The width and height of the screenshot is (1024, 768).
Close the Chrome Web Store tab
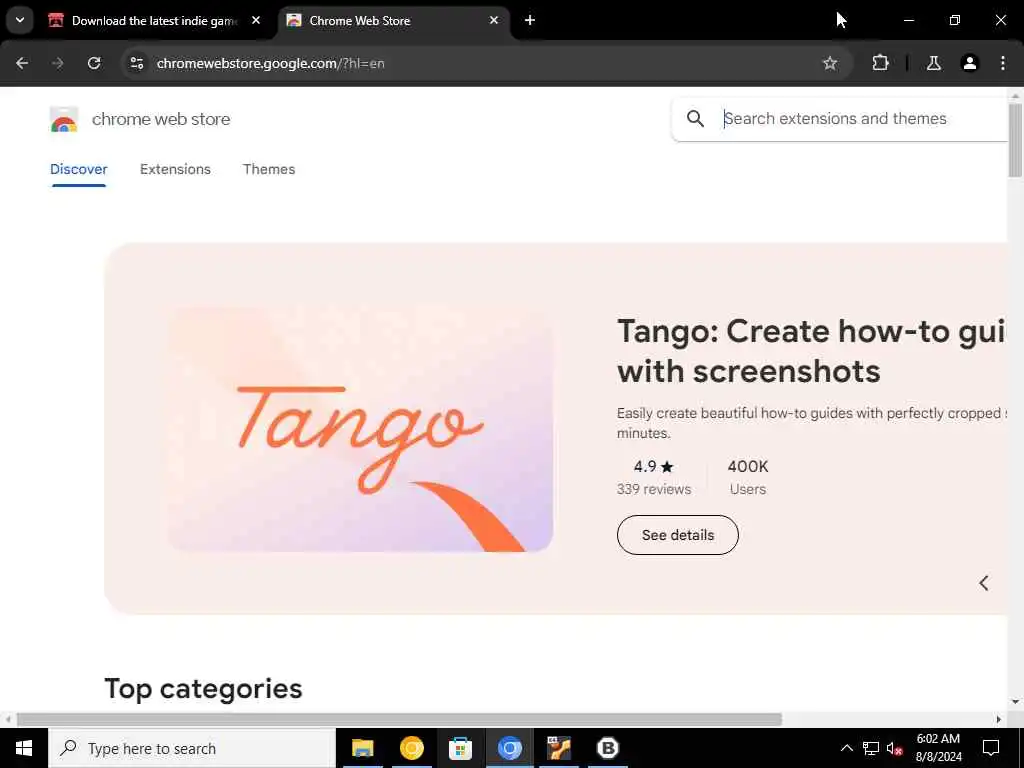(494, 20)
